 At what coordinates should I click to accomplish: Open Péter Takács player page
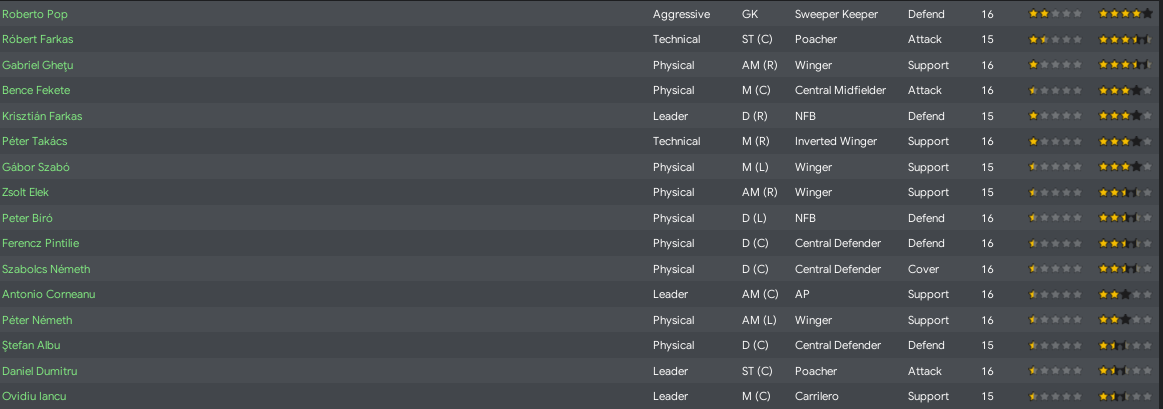tap(35, 141)
